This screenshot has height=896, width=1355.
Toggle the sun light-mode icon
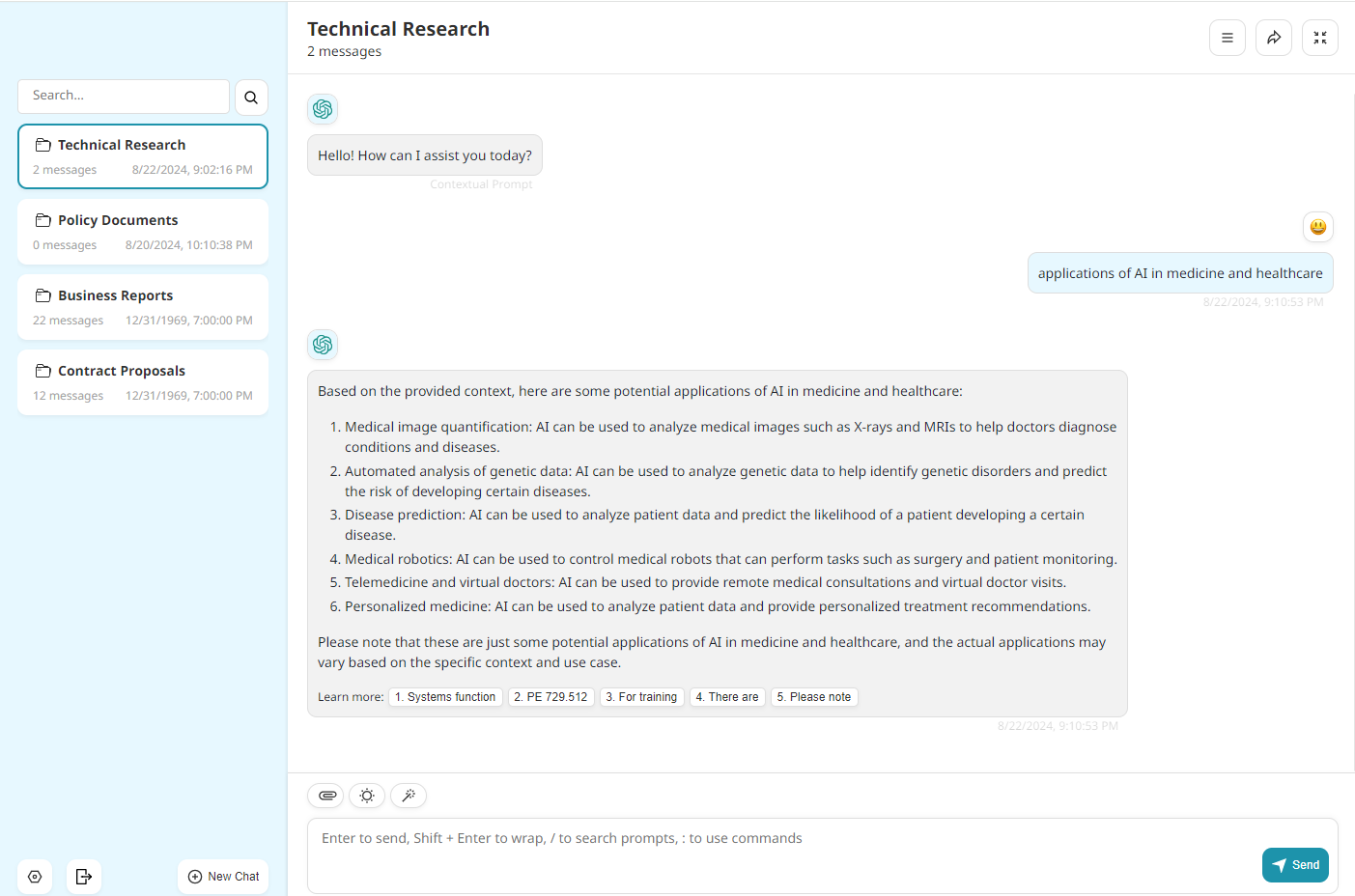[x=367, y=796]
